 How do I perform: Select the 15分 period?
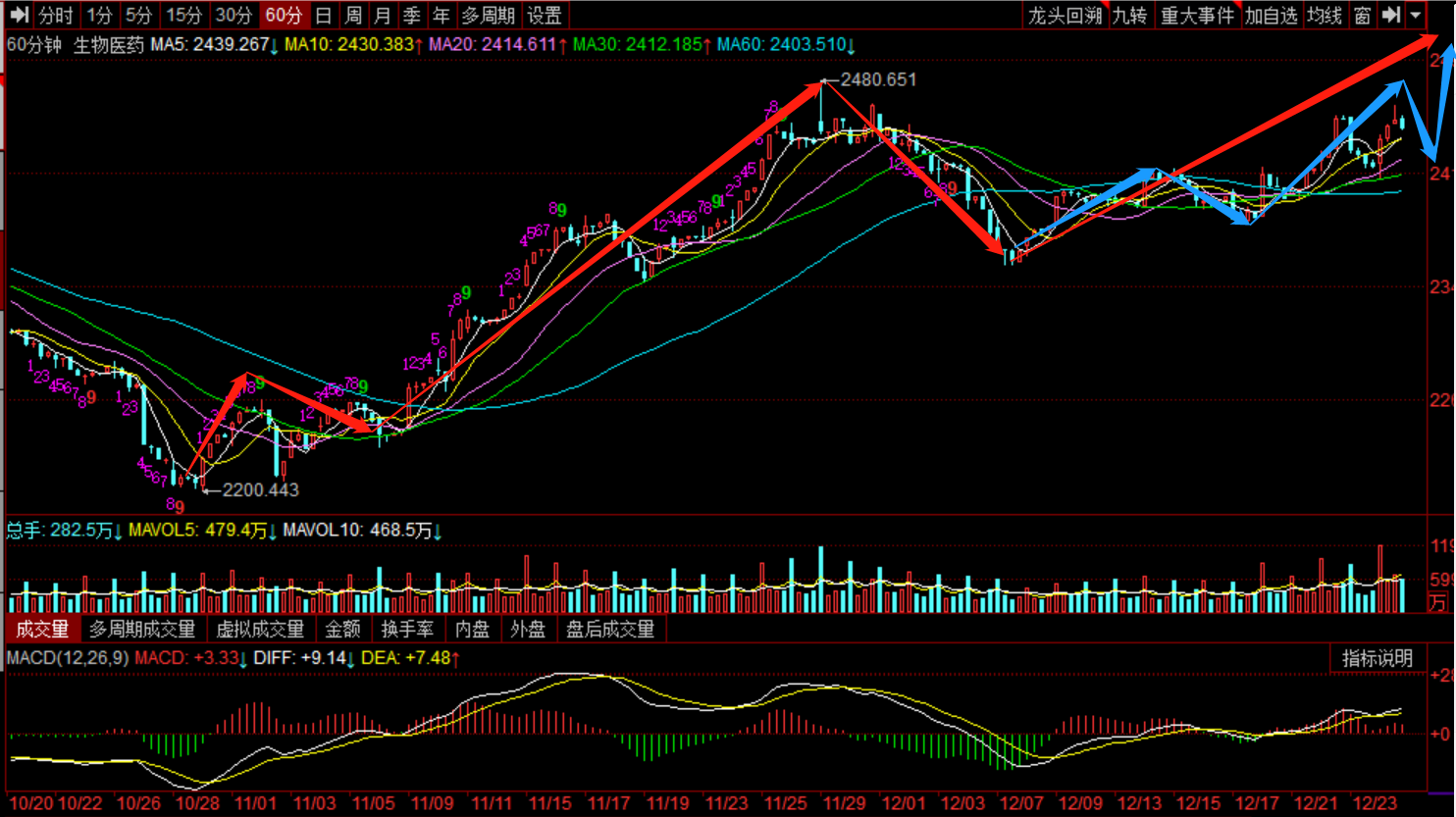point(183,15)
